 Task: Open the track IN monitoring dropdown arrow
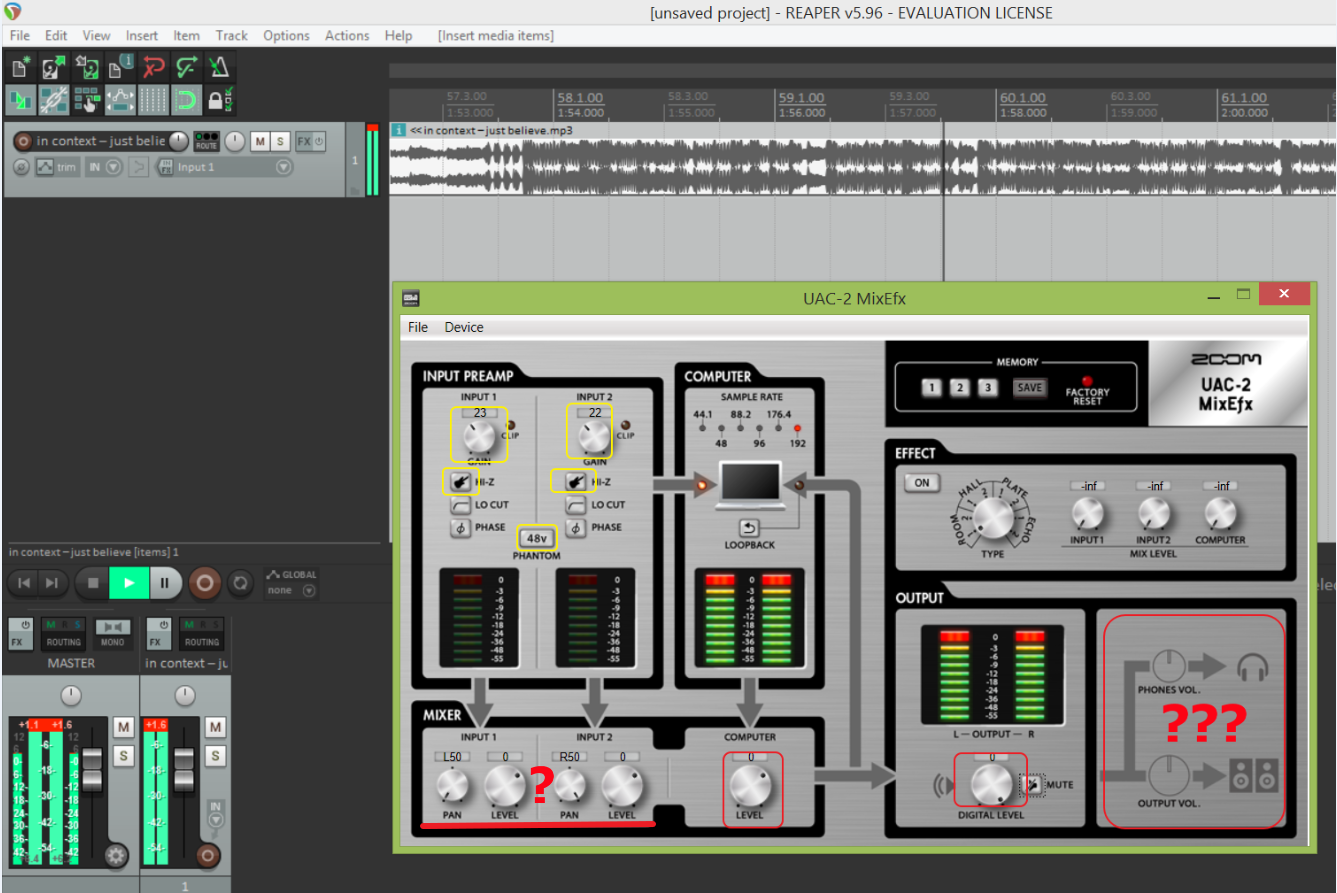point(113,167)
